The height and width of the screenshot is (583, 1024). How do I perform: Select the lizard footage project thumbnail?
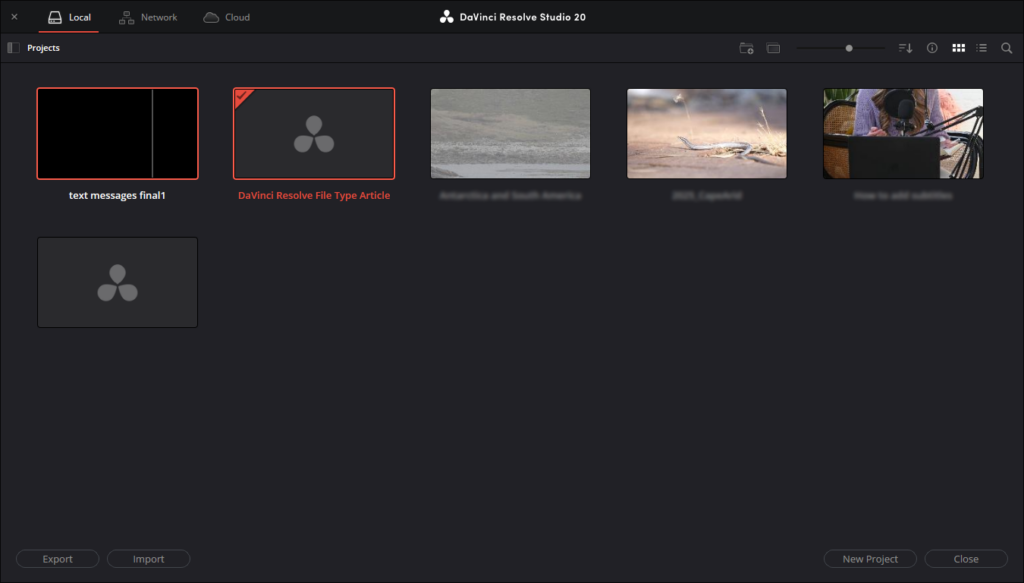(x=707, y=133)
